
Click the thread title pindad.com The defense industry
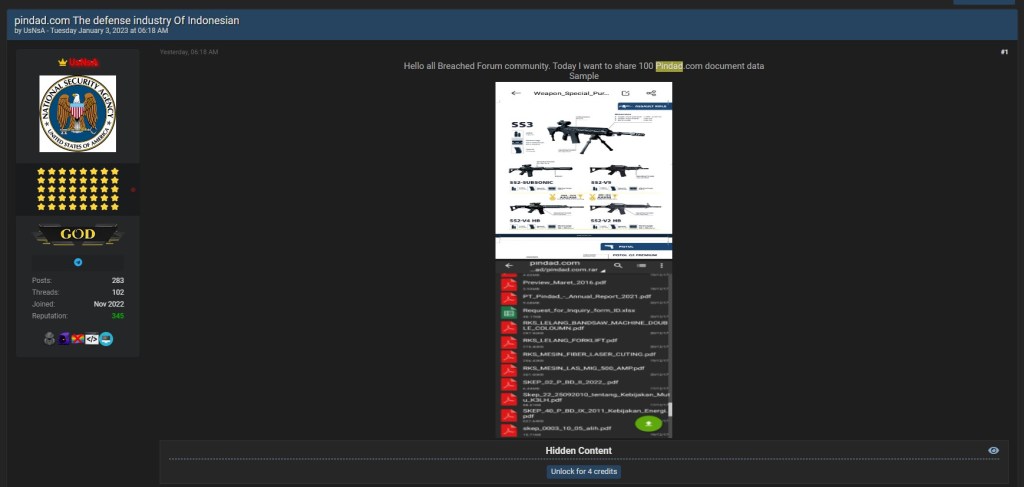click(x=127, y=20)
